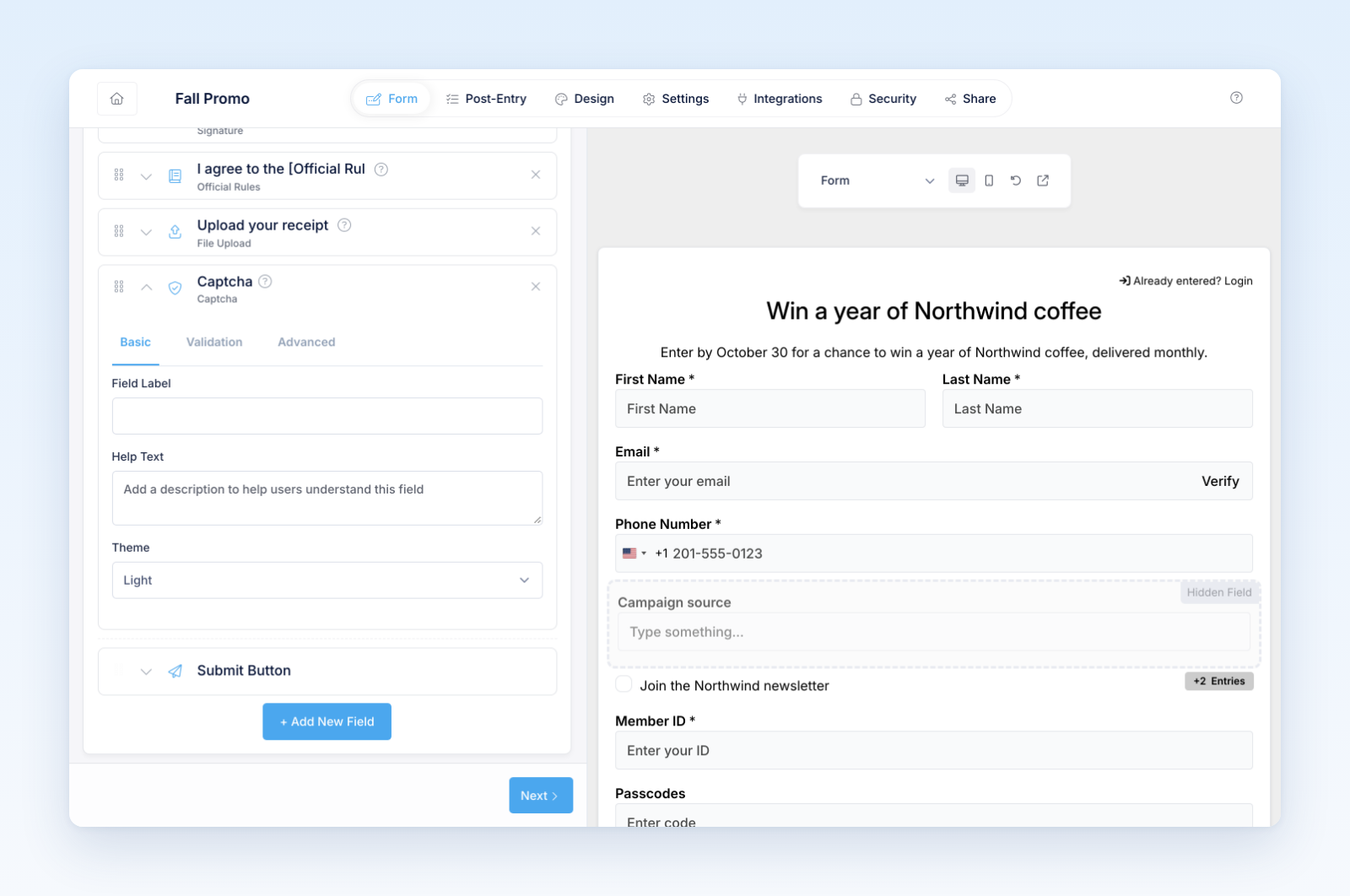
Task: Click the Next button
Action: point(541,796)
